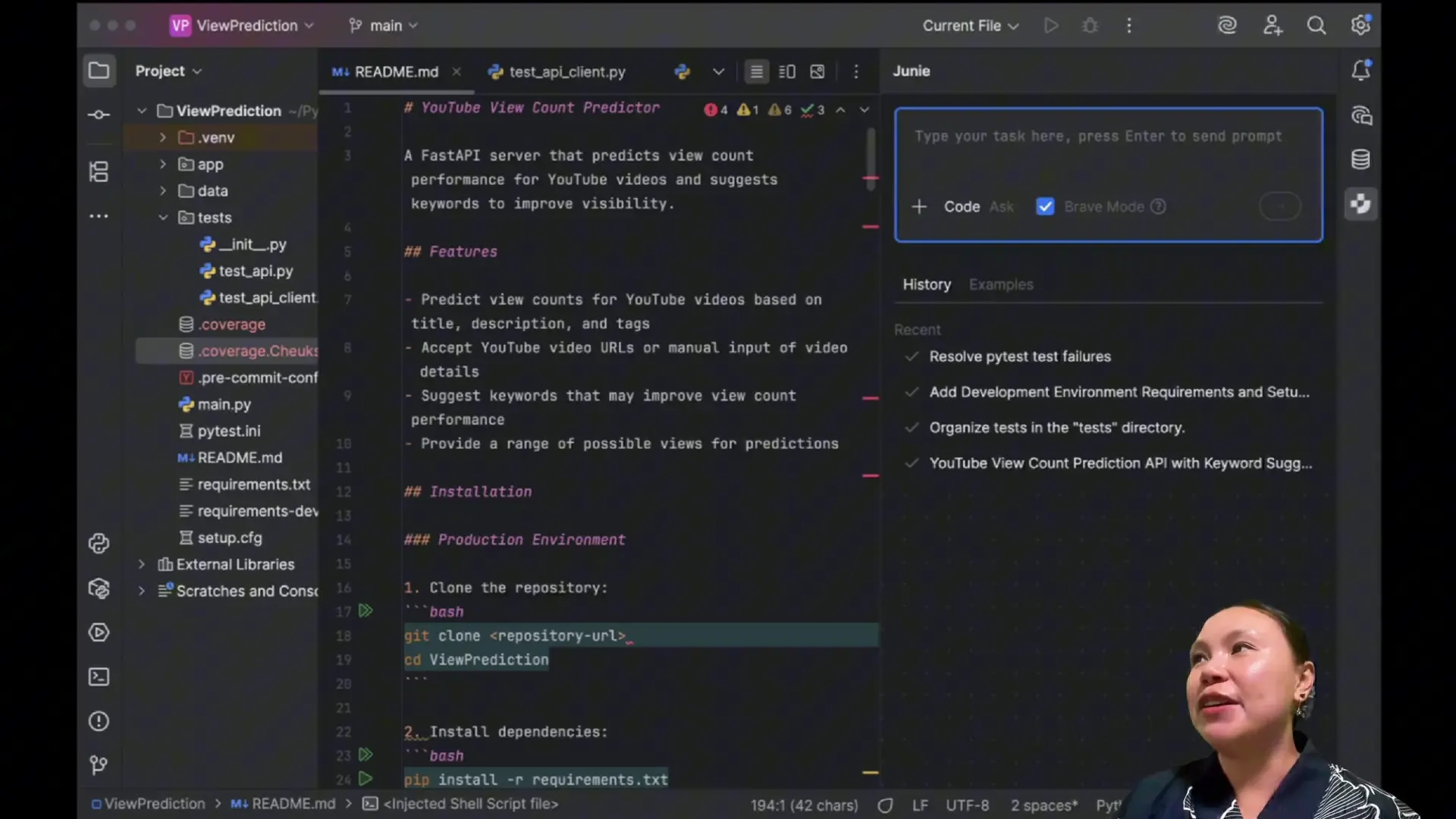
Task: Open the ViewPrediction project dropdown
Action: [241, 26]
